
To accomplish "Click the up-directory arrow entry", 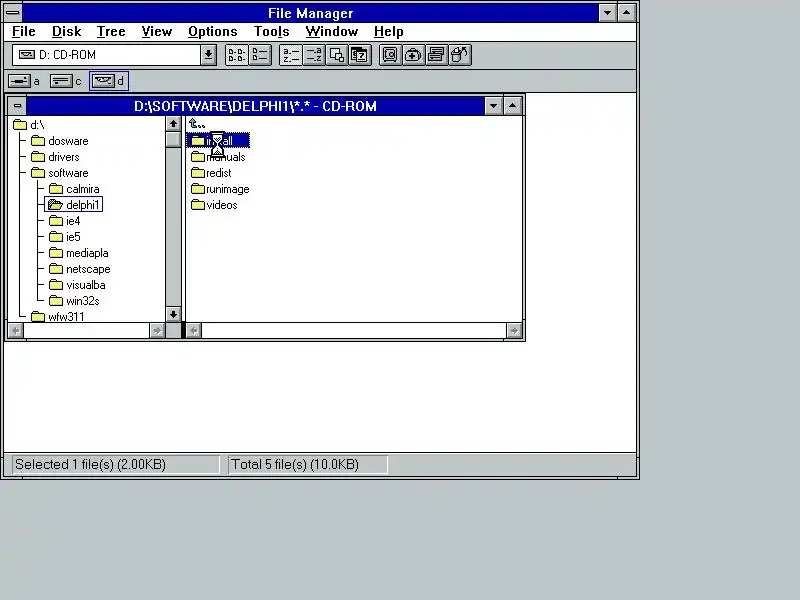I will 197,124.
